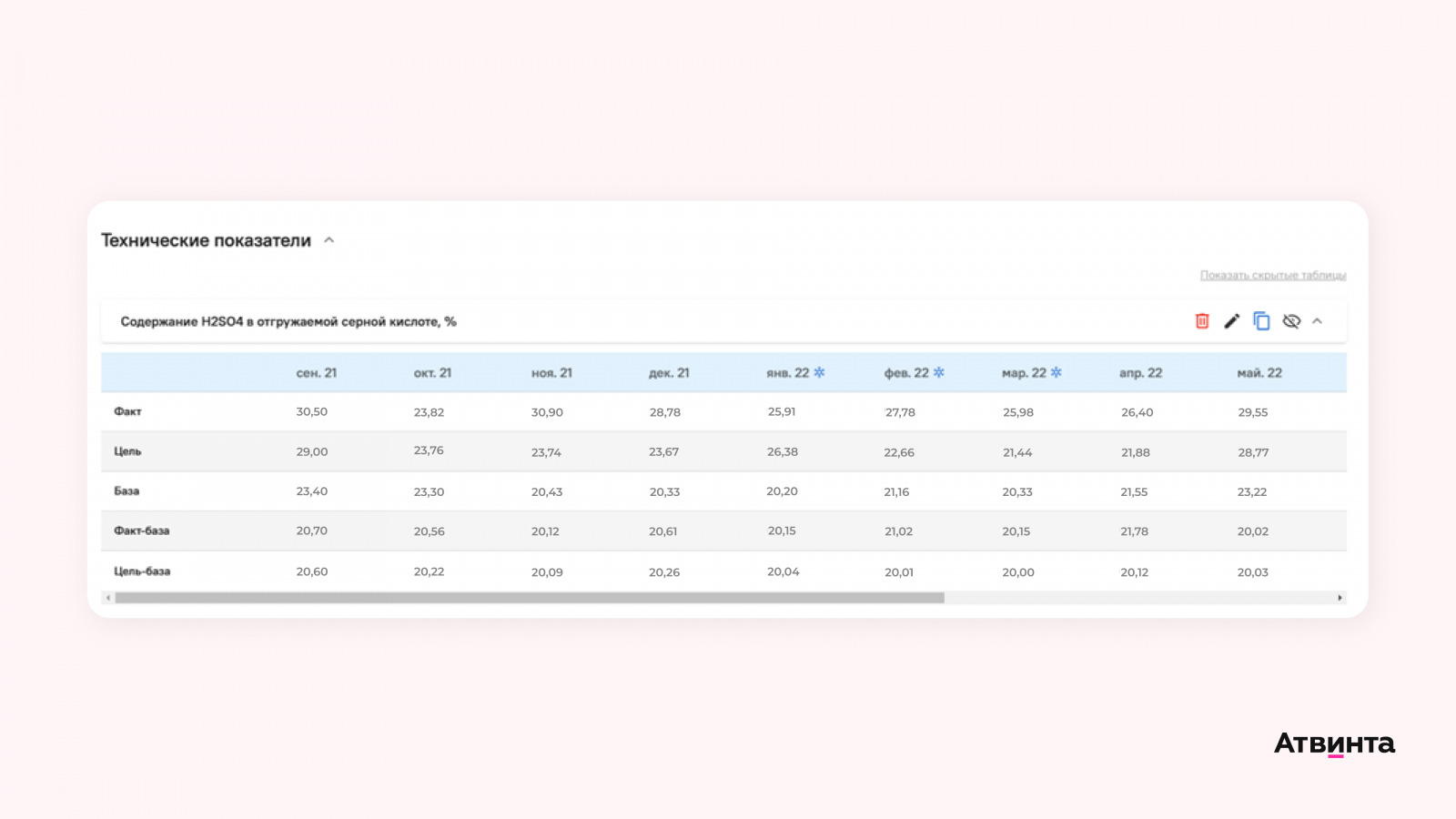Click the Факт value 23,82 for окт. 21
Viewport: 1456px width, 819px height.
point(429,412)
